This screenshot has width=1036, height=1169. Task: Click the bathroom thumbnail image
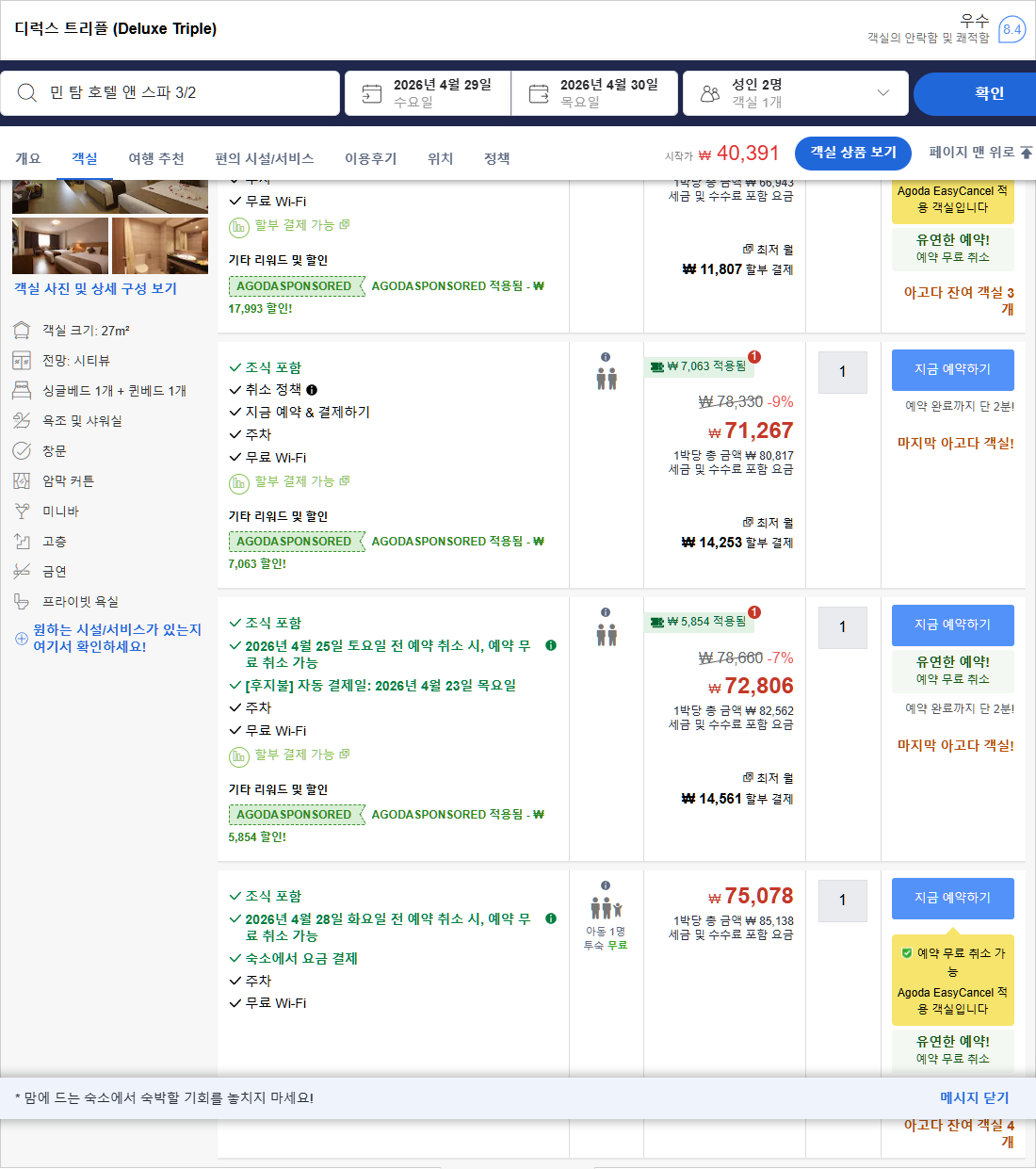[x=159, y=245]
